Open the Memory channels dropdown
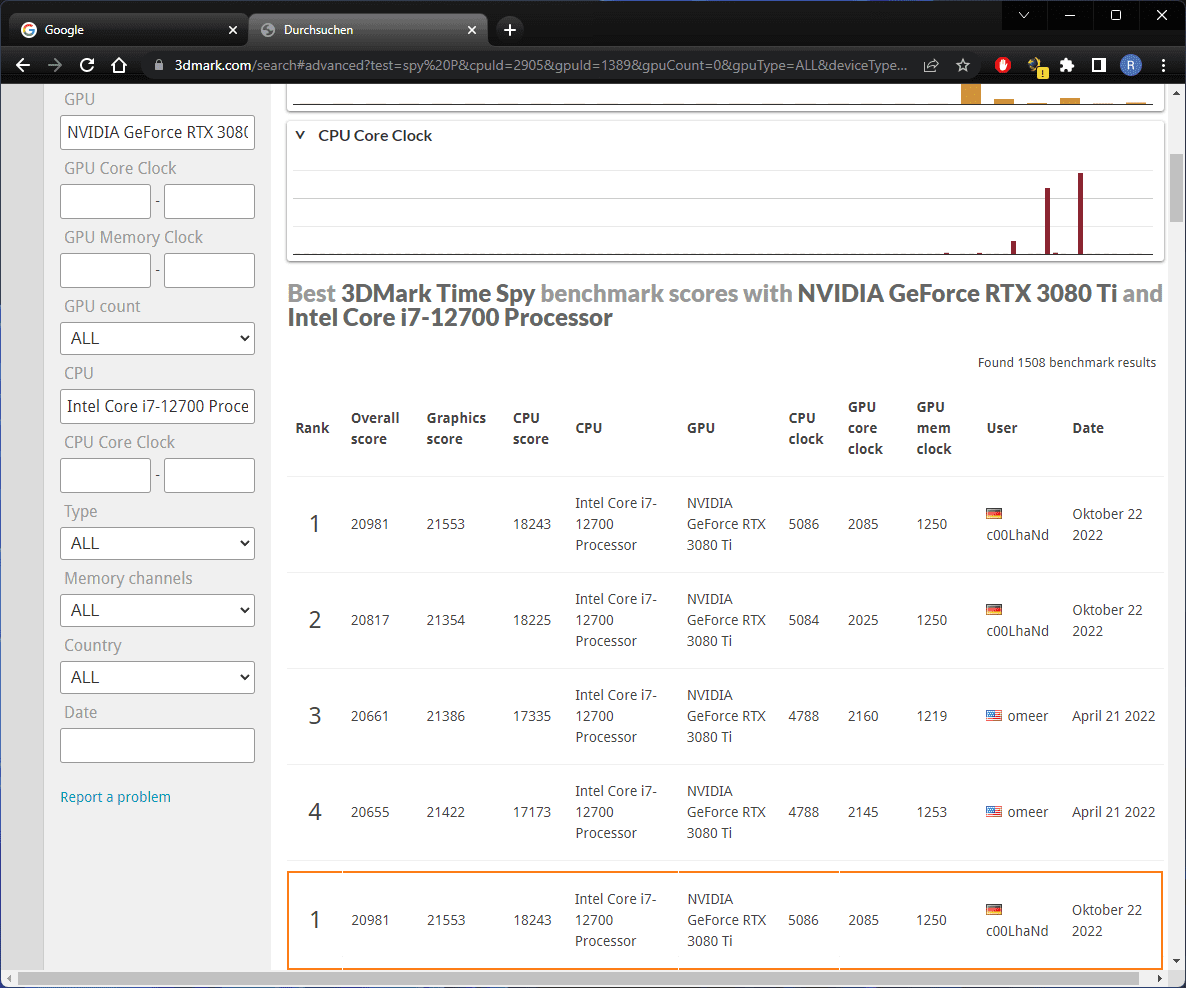Screen dimensions: 1186x988 [x=157, y=610]
